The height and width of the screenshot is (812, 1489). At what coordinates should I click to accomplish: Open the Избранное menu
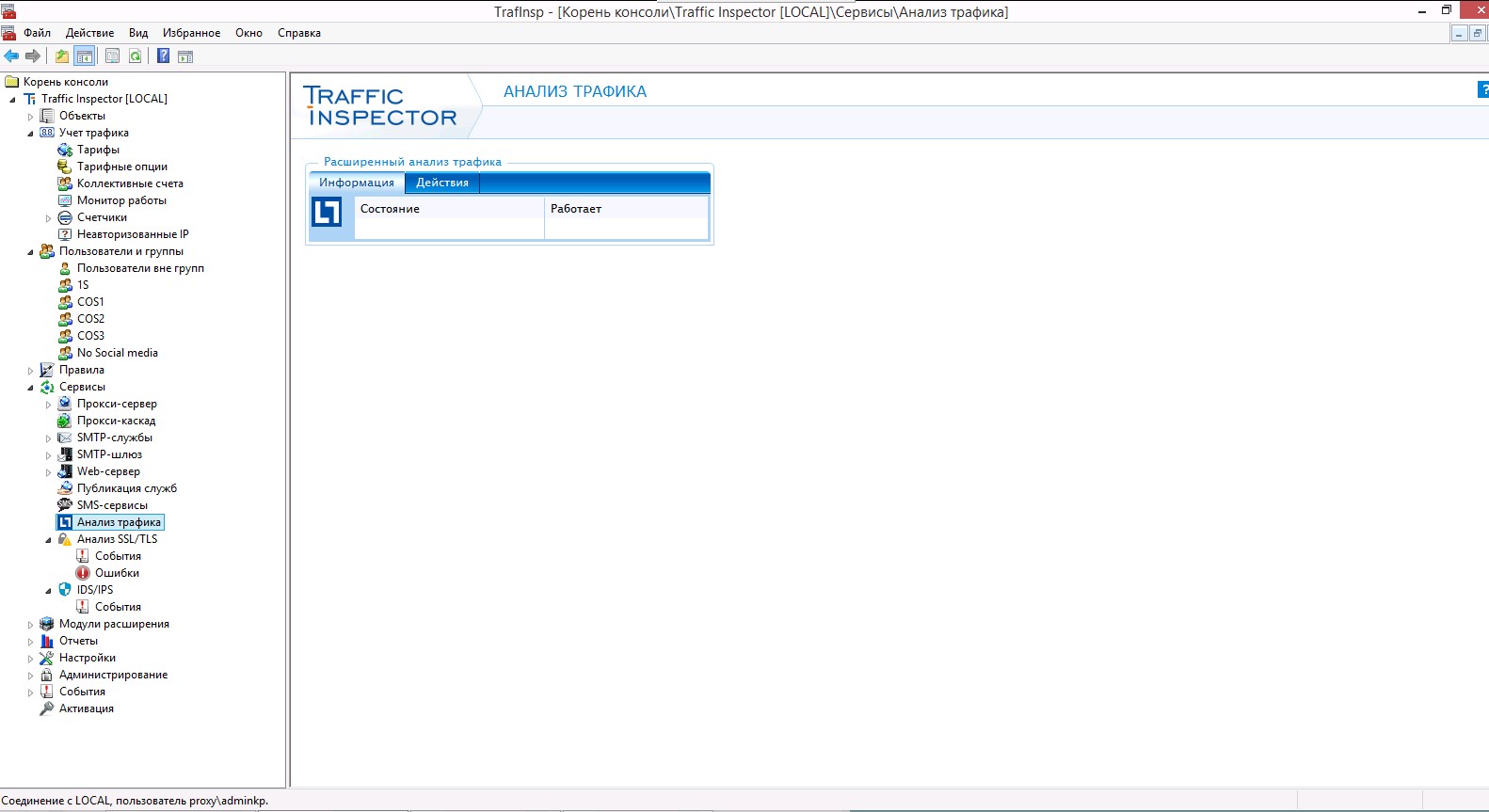[191, 33]
